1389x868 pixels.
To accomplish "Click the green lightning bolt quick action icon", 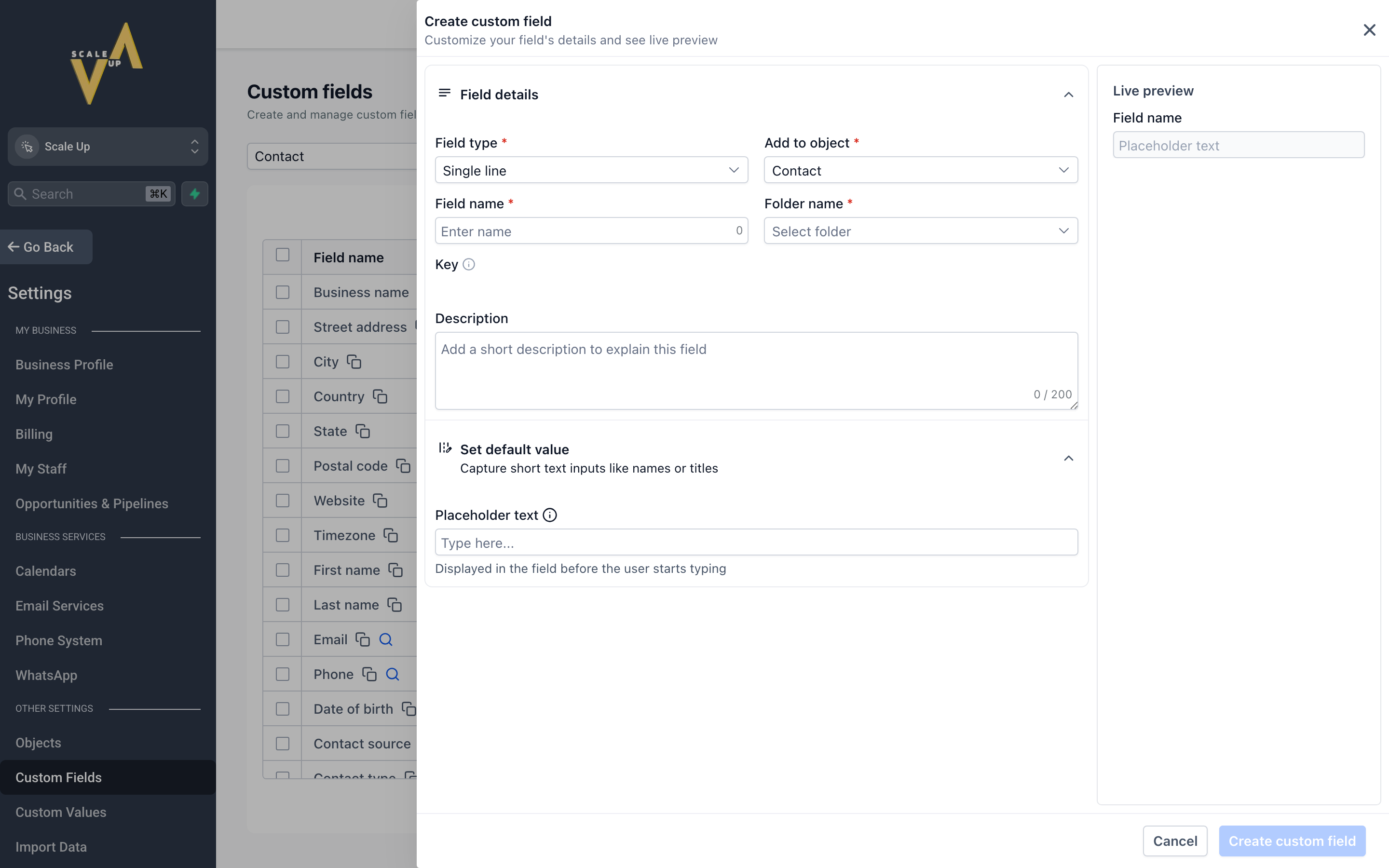I will 194,194.
